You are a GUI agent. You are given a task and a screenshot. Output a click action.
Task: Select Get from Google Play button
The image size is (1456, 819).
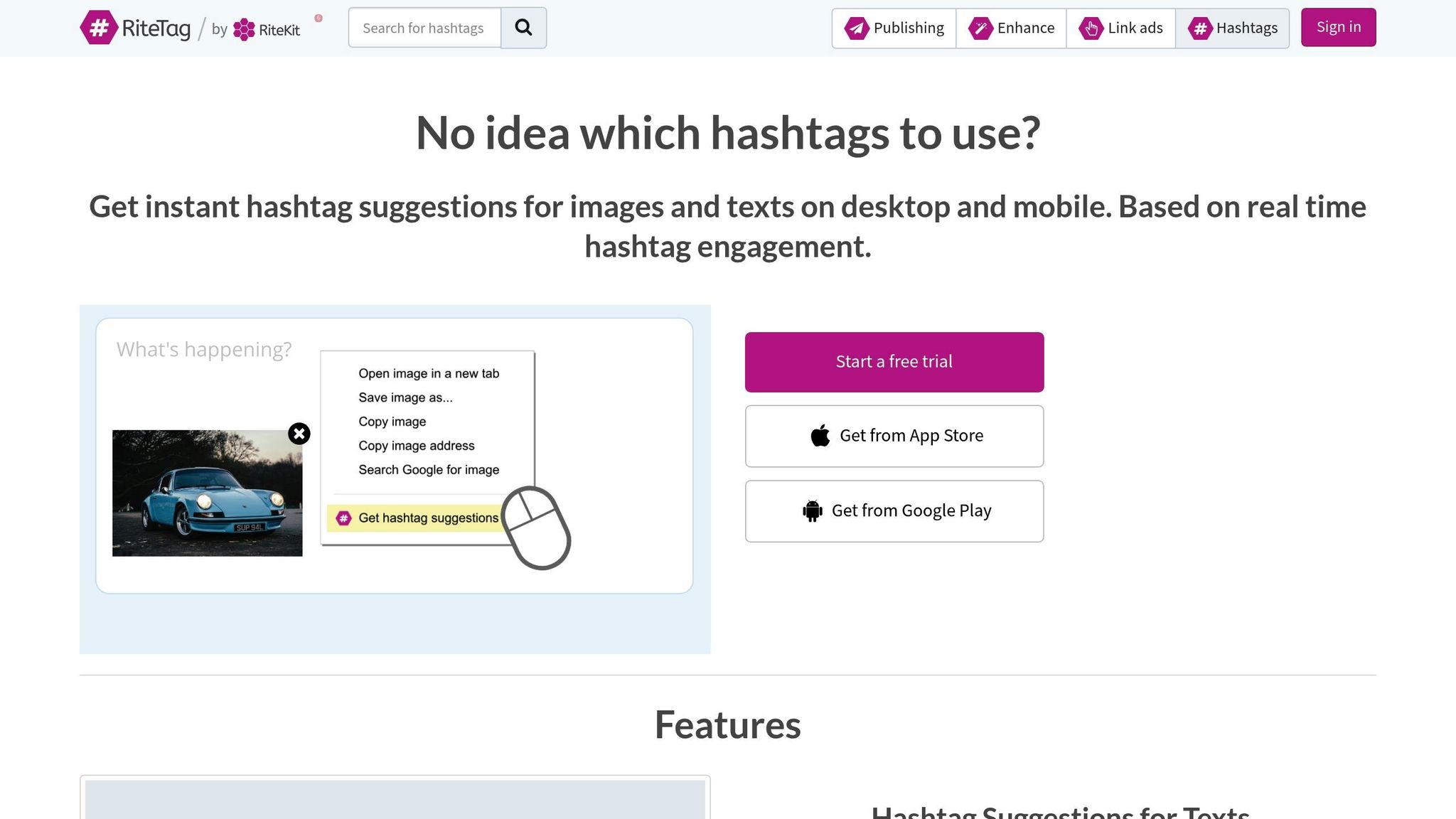894,511
